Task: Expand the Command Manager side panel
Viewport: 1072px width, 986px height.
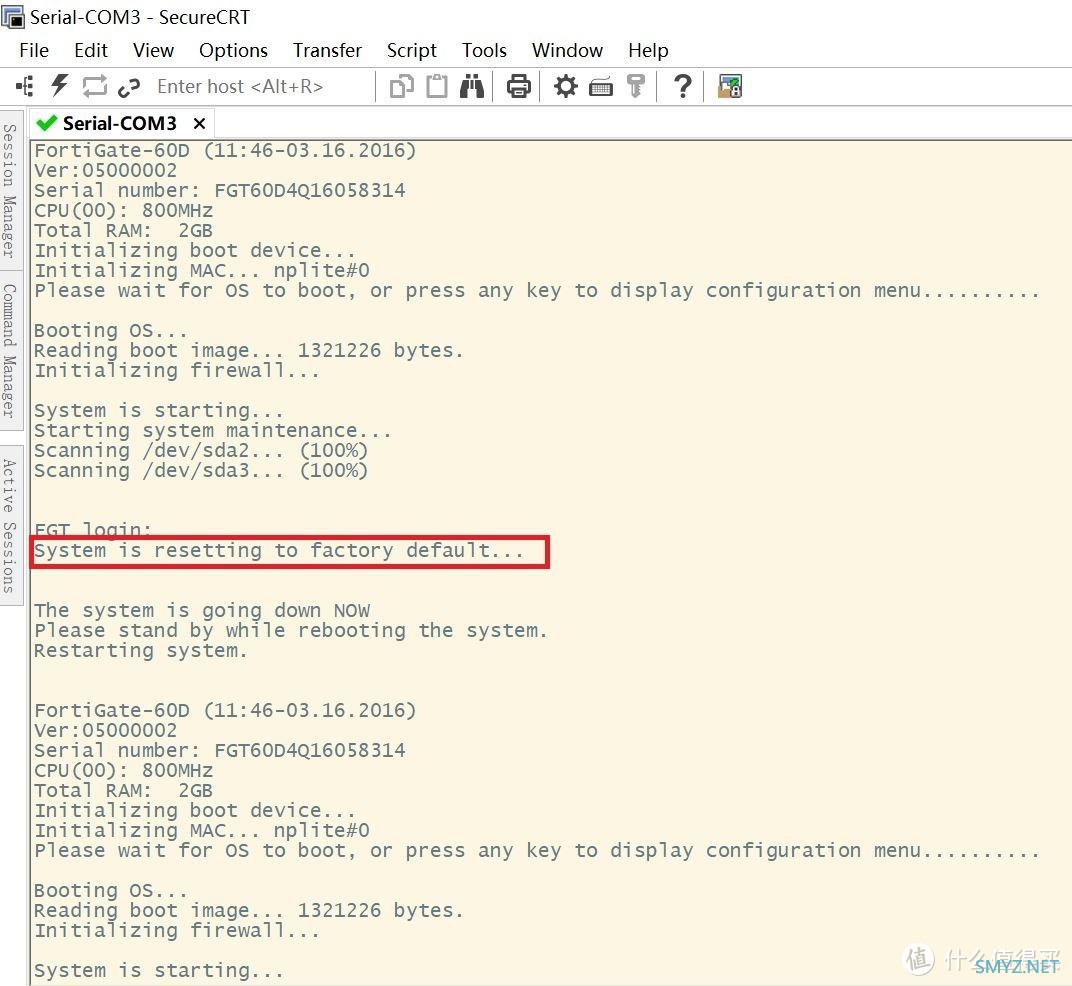Action: [x=9, y=350]
